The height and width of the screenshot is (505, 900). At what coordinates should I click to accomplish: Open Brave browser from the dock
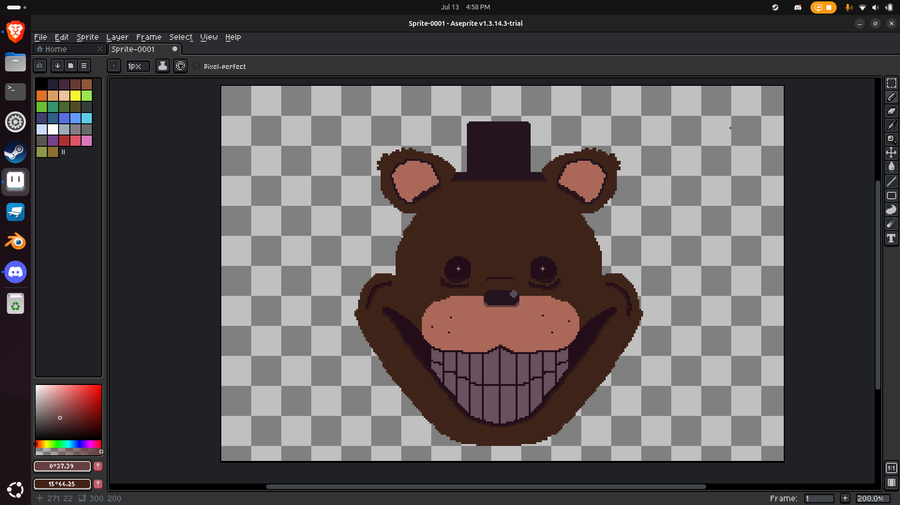coord(15,32)
